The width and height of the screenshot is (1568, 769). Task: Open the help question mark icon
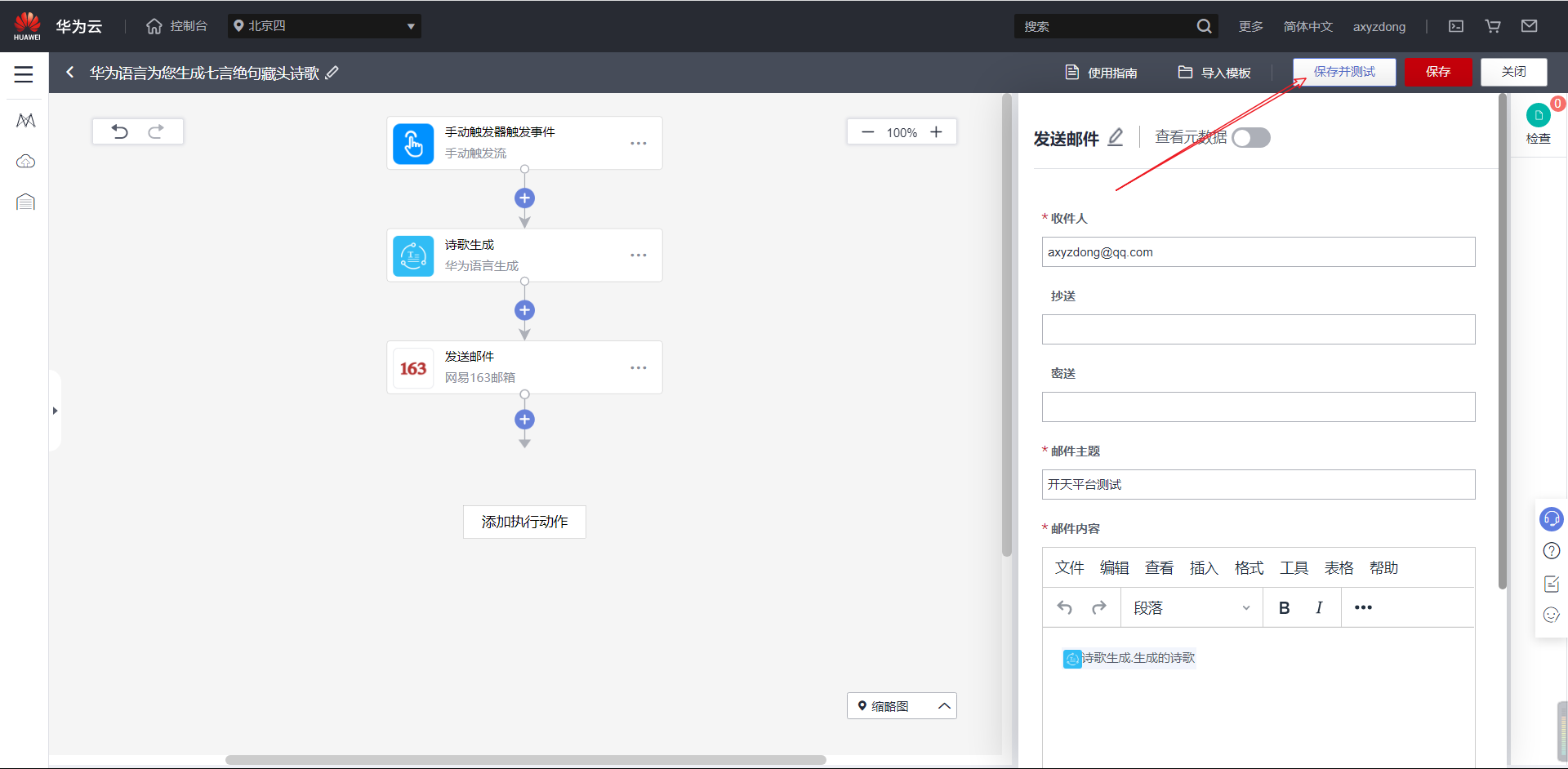click(x=1552, y=551)
